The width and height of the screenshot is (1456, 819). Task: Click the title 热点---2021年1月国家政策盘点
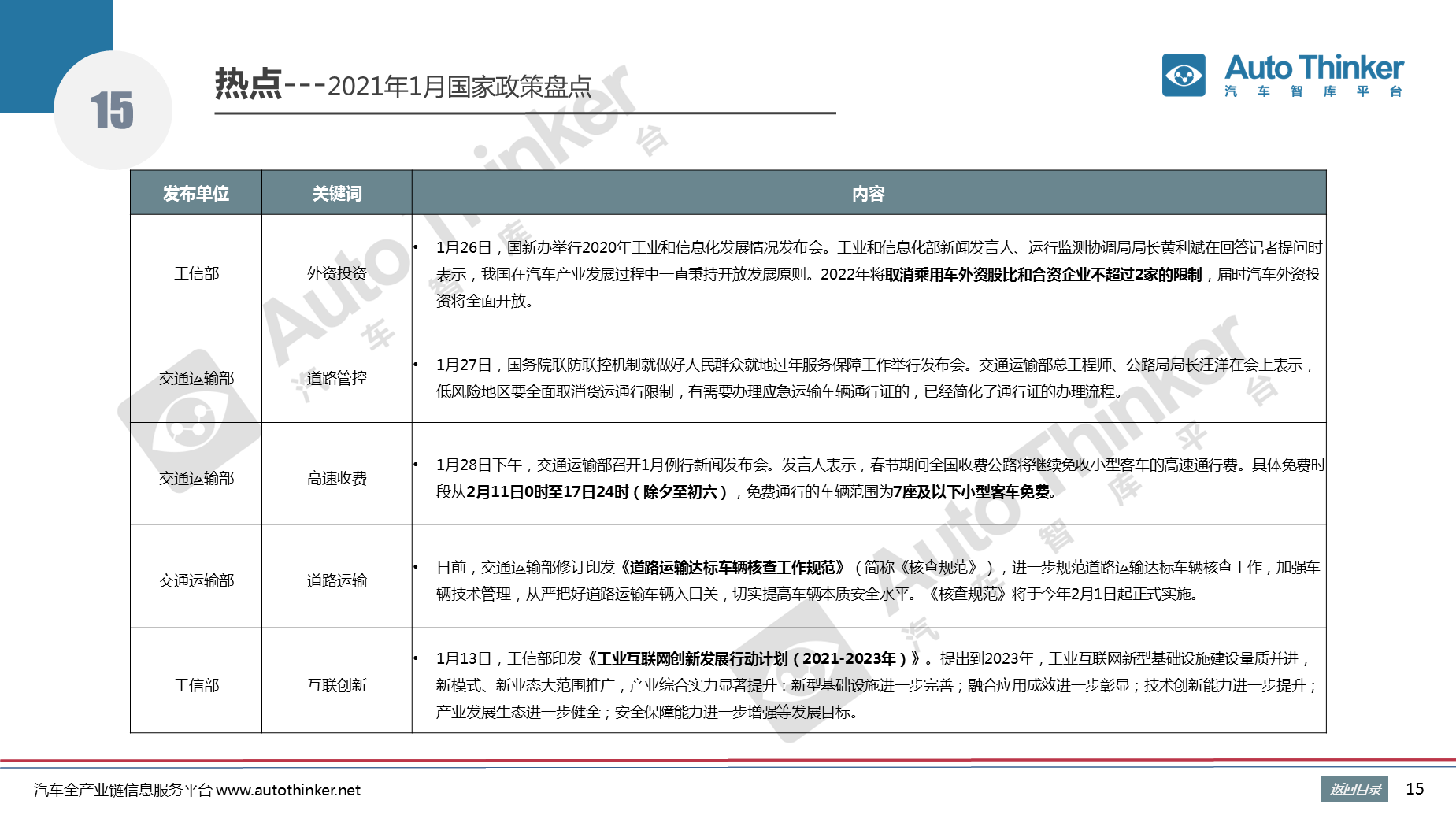(x=403, y=85)
